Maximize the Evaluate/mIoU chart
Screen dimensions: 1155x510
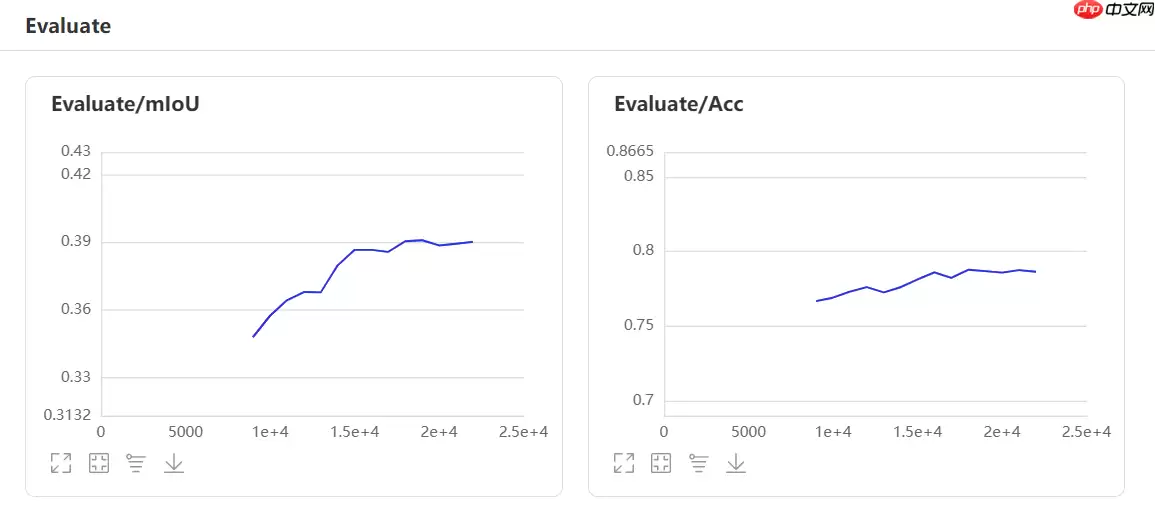click(x=61, y=462)
